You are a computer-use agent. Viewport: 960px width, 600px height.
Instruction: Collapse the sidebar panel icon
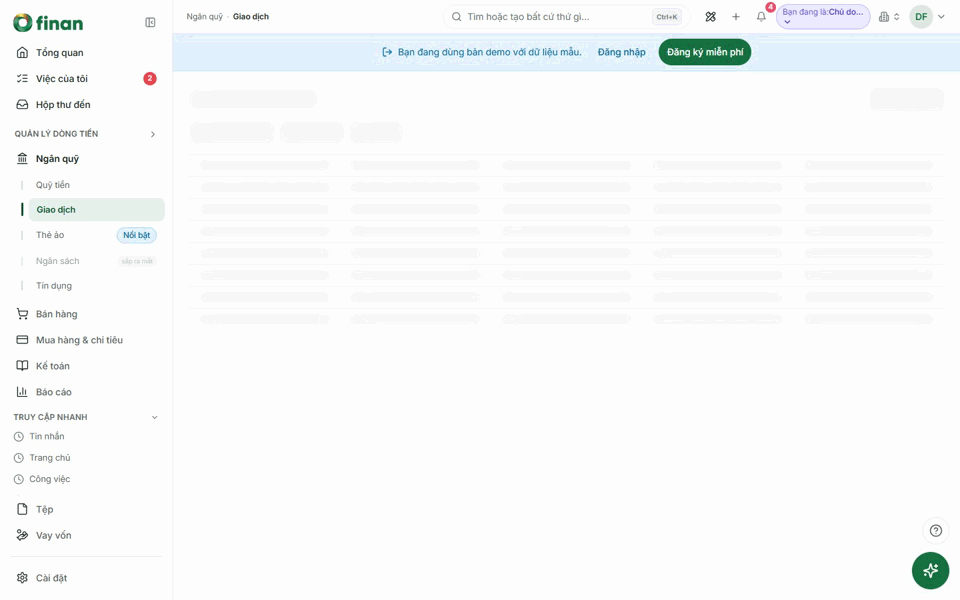150,23
